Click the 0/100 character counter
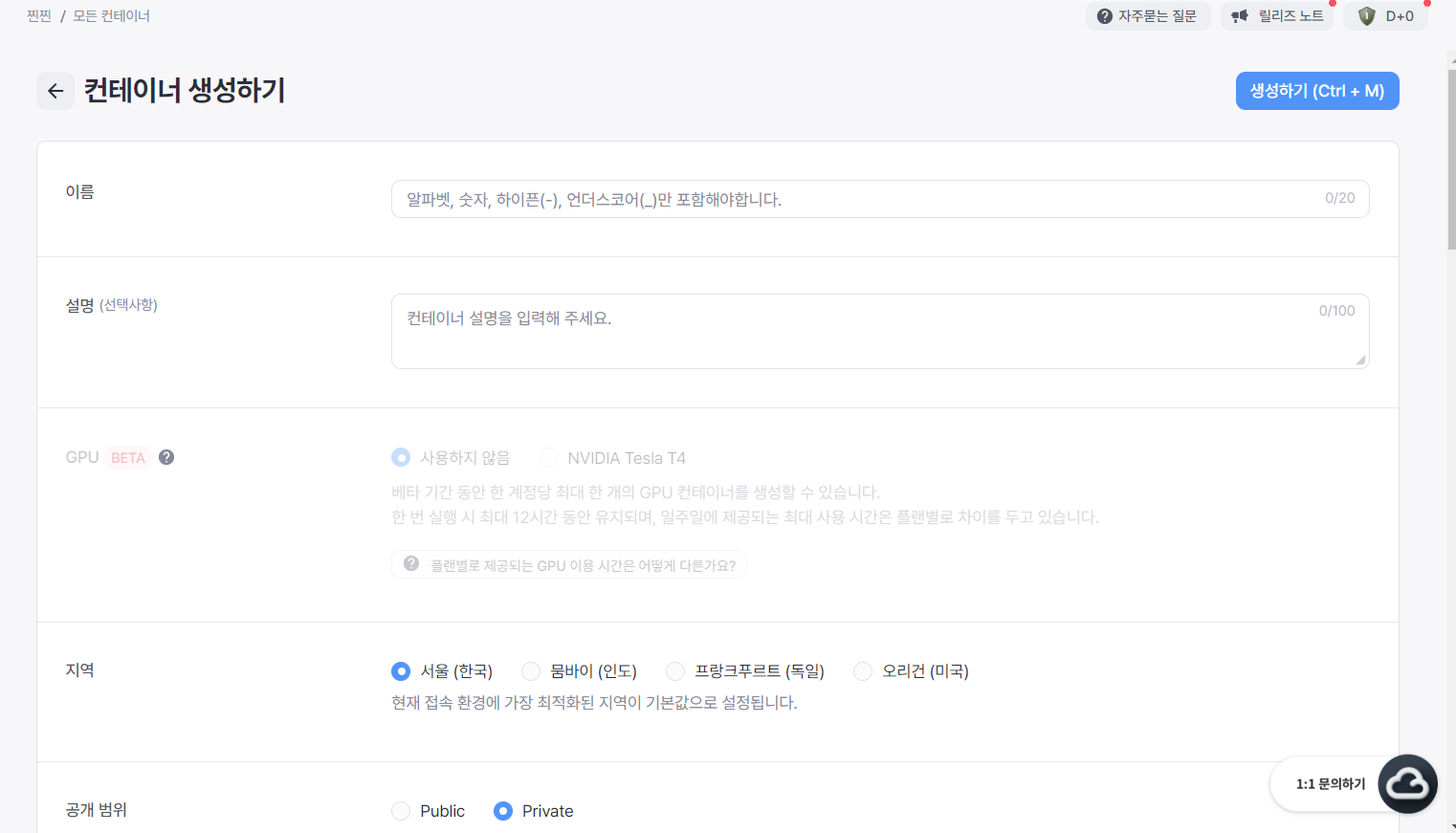This screenshot has height=833, width=1456. [x=1336, y=311]
